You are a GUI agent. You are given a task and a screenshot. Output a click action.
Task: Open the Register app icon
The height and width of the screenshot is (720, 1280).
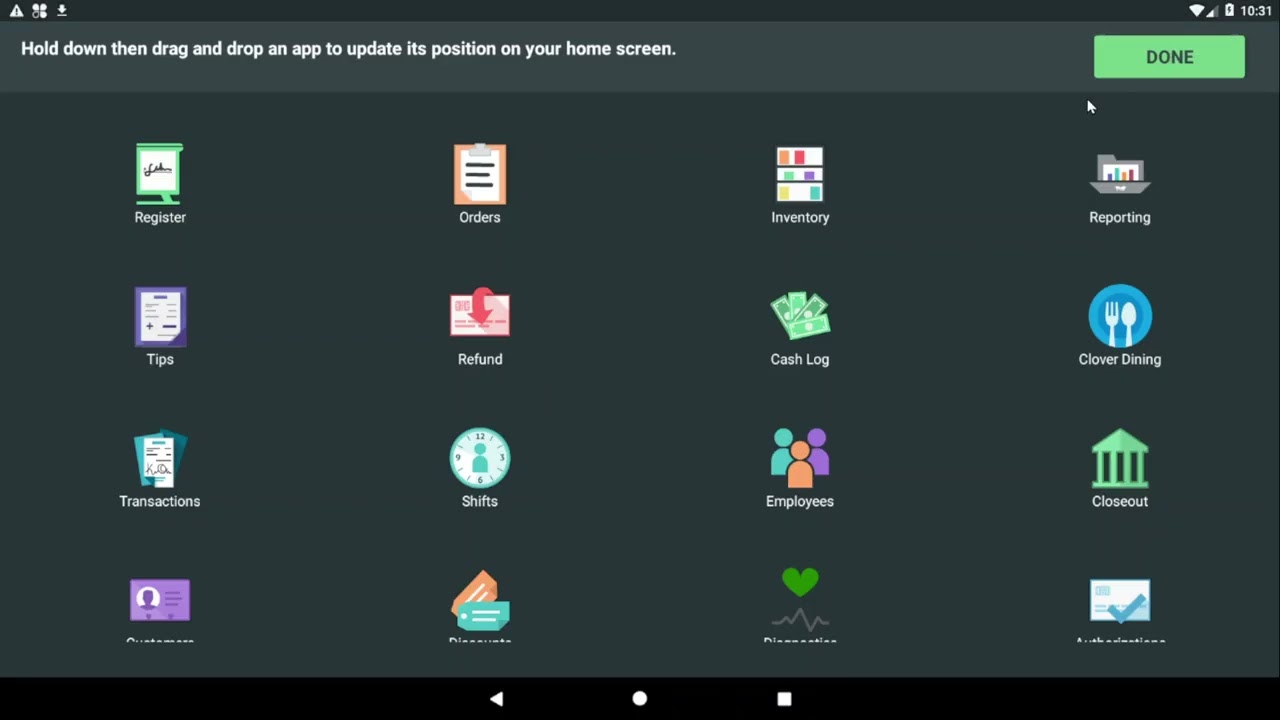160,174
